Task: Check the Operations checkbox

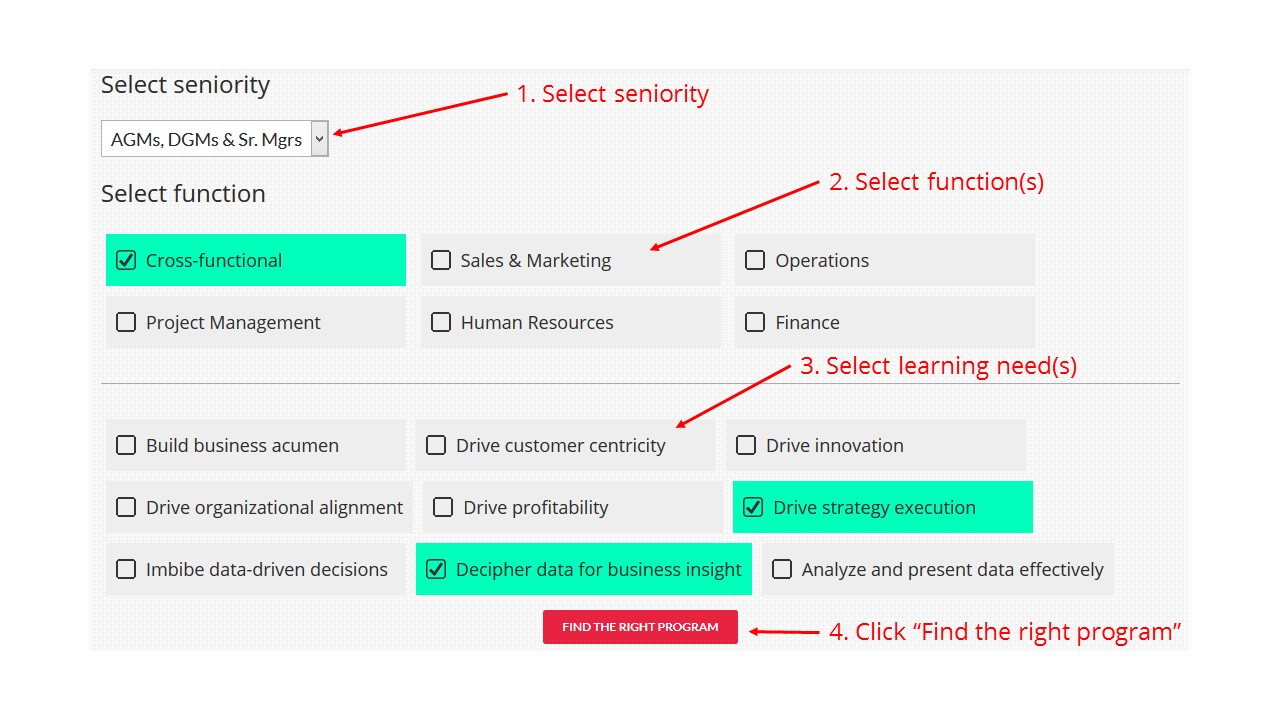Action: click(755, 260)
